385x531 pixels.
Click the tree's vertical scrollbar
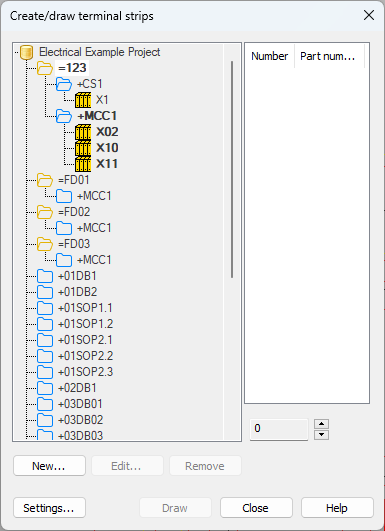[232, 169]
